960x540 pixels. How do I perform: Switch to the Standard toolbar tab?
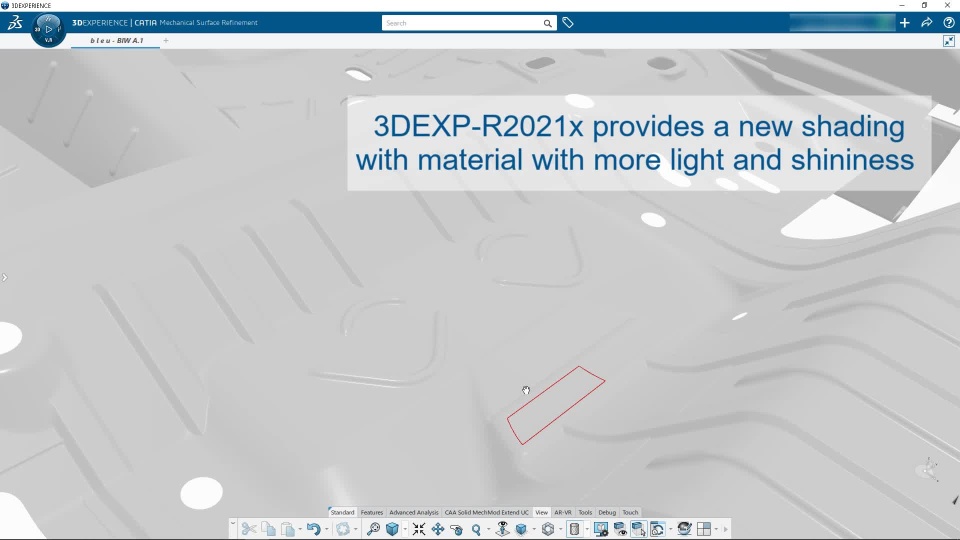click(x=342, y=512)
